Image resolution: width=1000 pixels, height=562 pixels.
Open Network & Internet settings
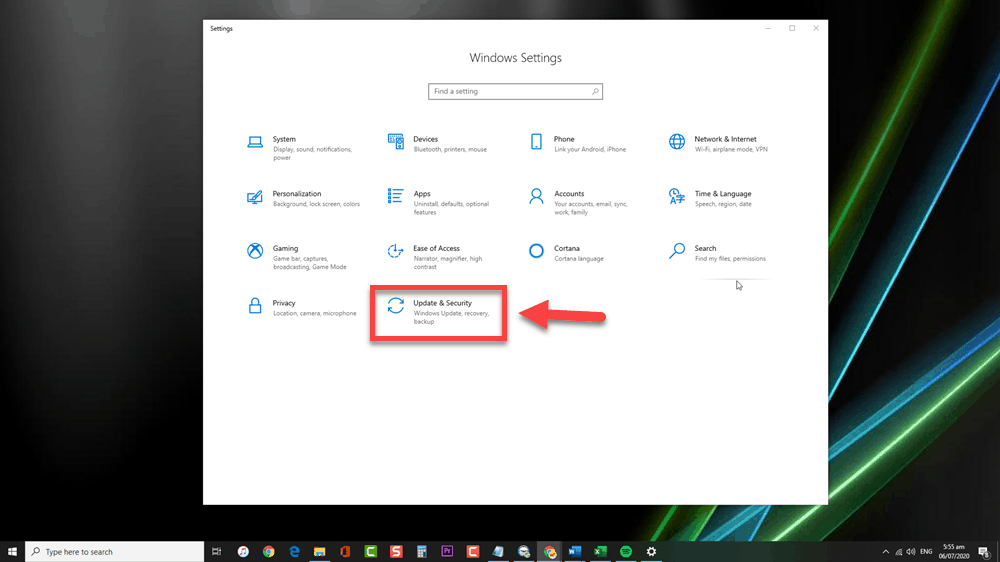(x=718, y=144)
